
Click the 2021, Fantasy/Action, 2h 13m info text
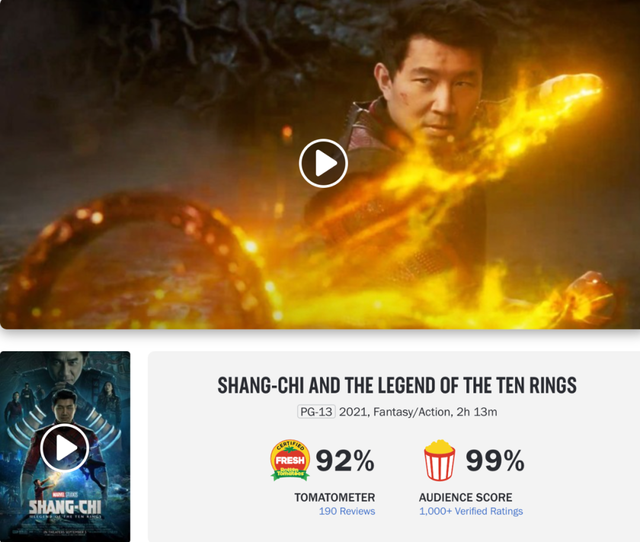(x=418, y=412)
